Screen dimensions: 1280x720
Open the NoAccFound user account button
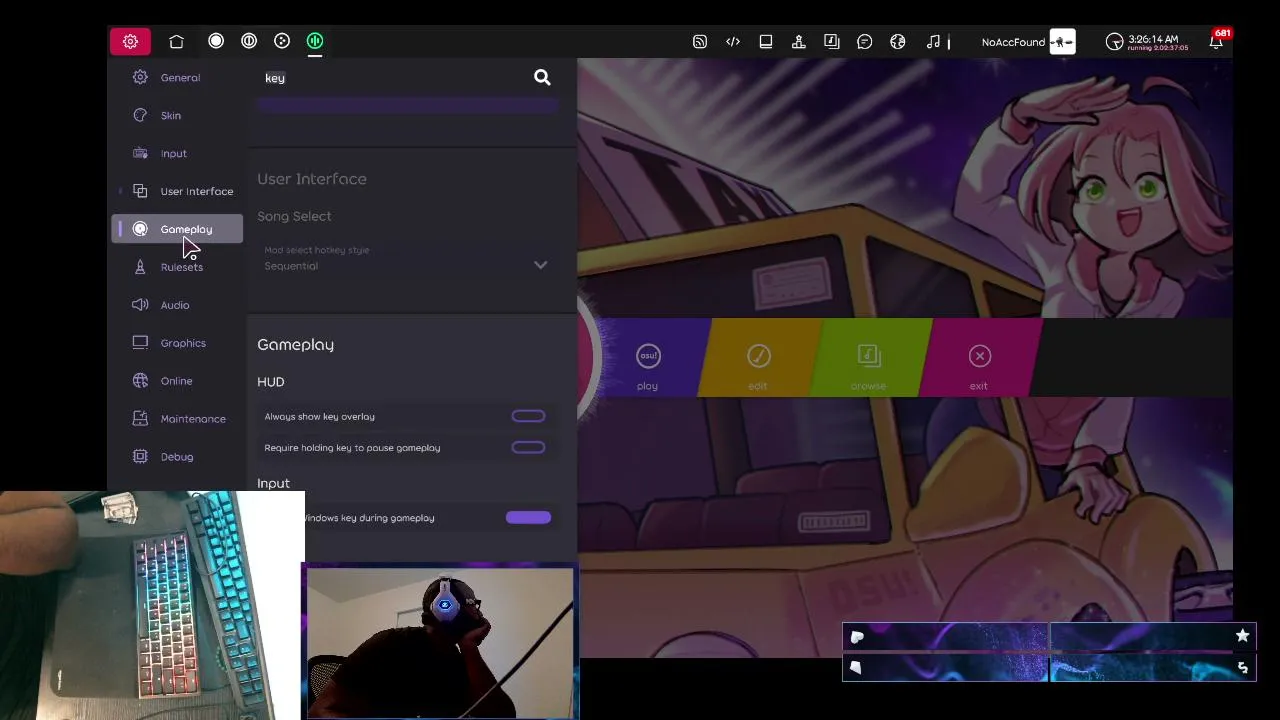click(x=1028, y=42)
